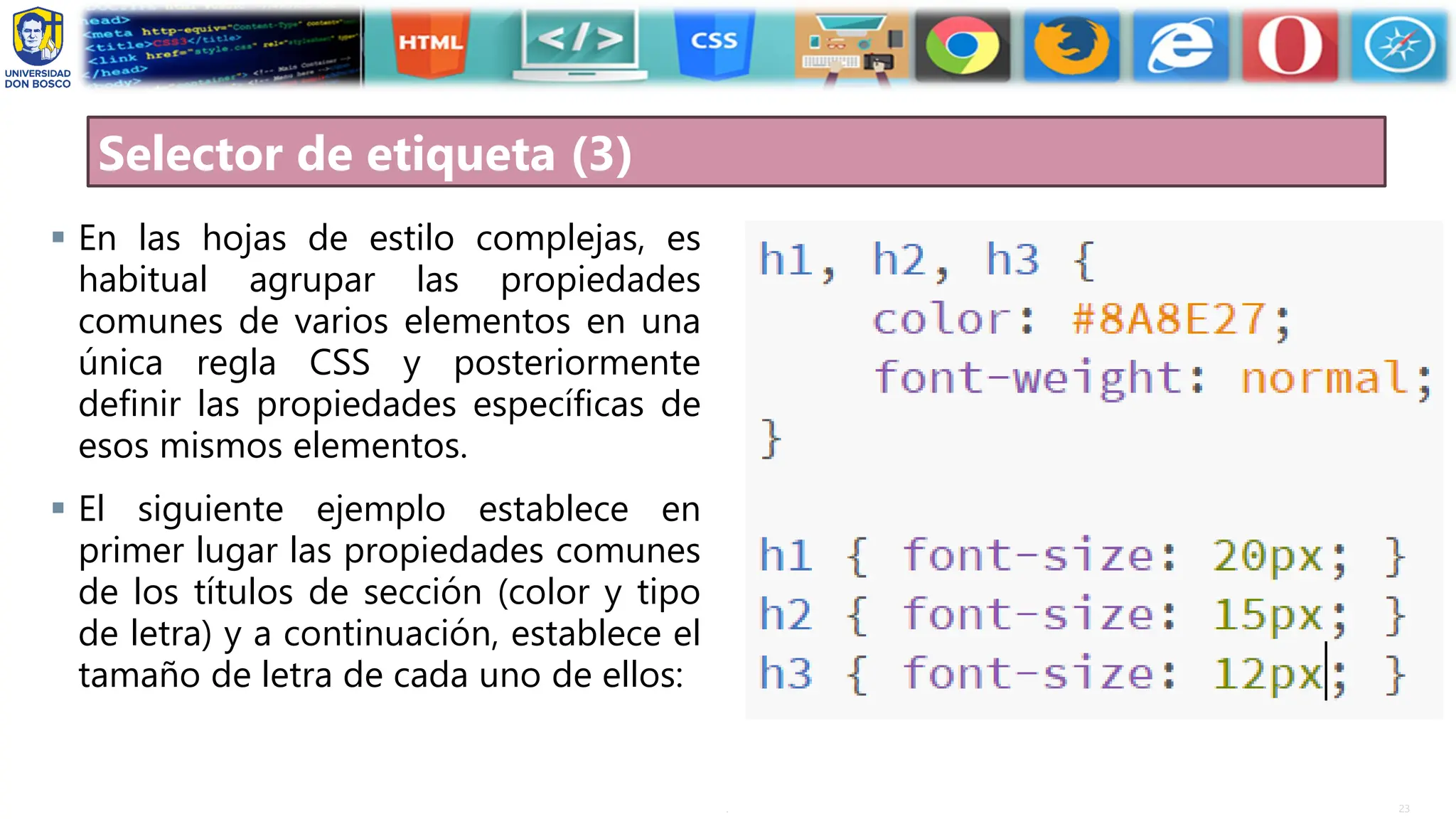This screenshot has height=819, width=1456.
Task: Click the Opera browser icon
Action: click(x=1290, y=45)
